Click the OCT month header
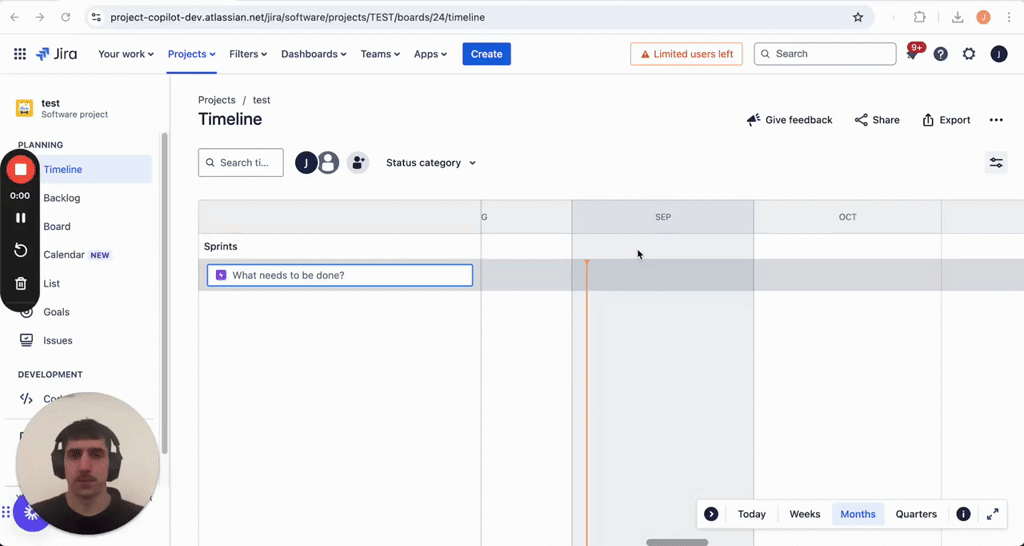Screen dimensions: 1024x546 click(848, 217)
